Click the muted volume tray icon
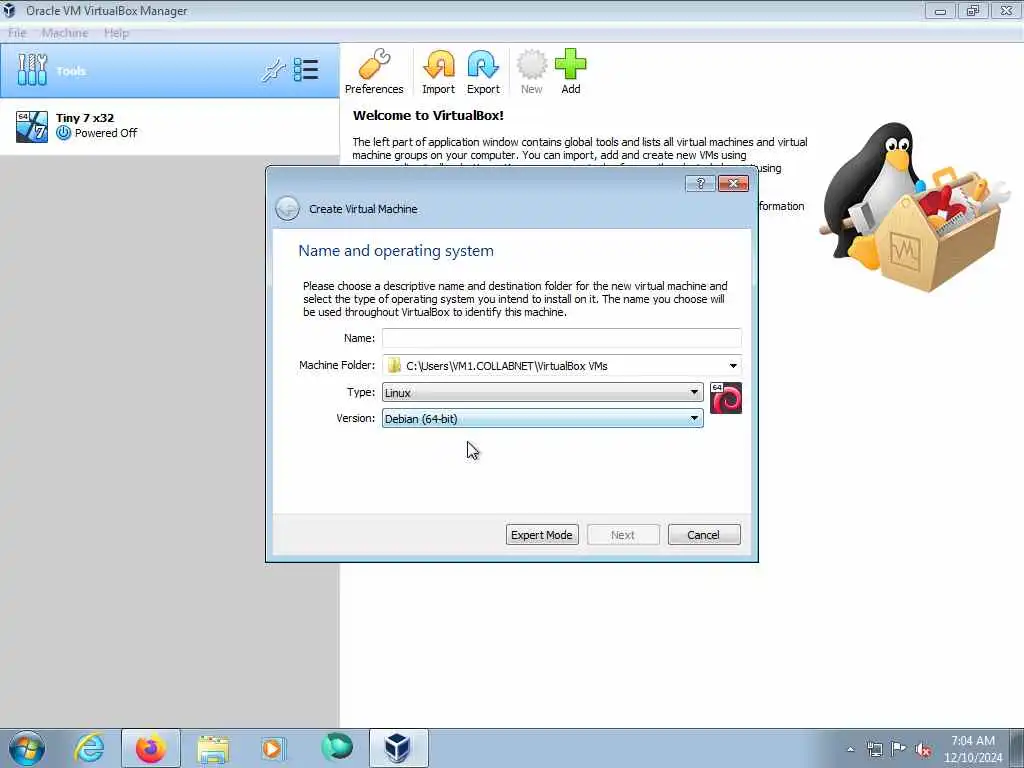The width and height of the screenshot is (1024, 768). click(923, 750)
